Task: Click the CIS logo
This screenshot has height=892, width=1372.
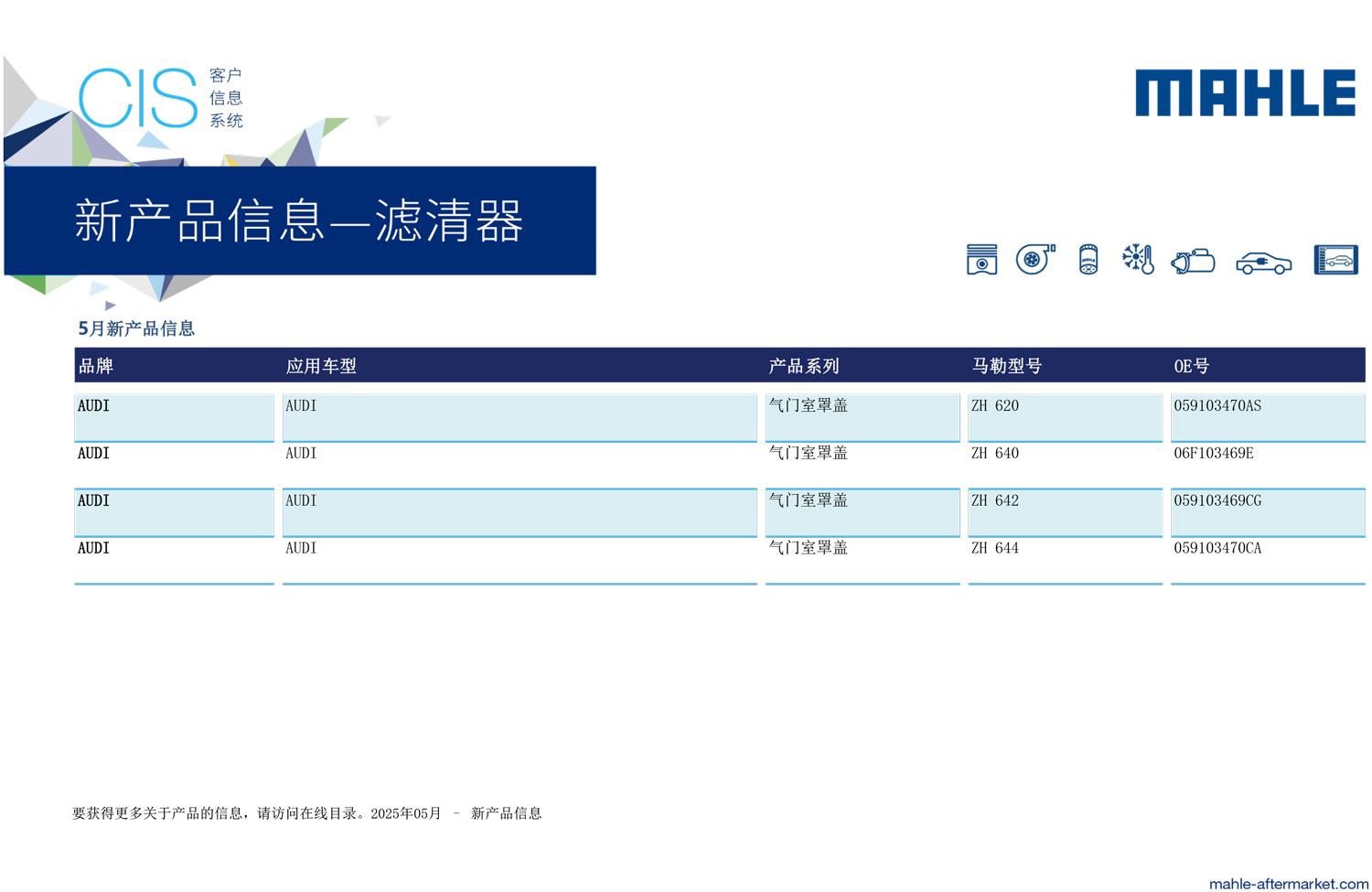Action: pyautogui.click(x=138, y=98)
